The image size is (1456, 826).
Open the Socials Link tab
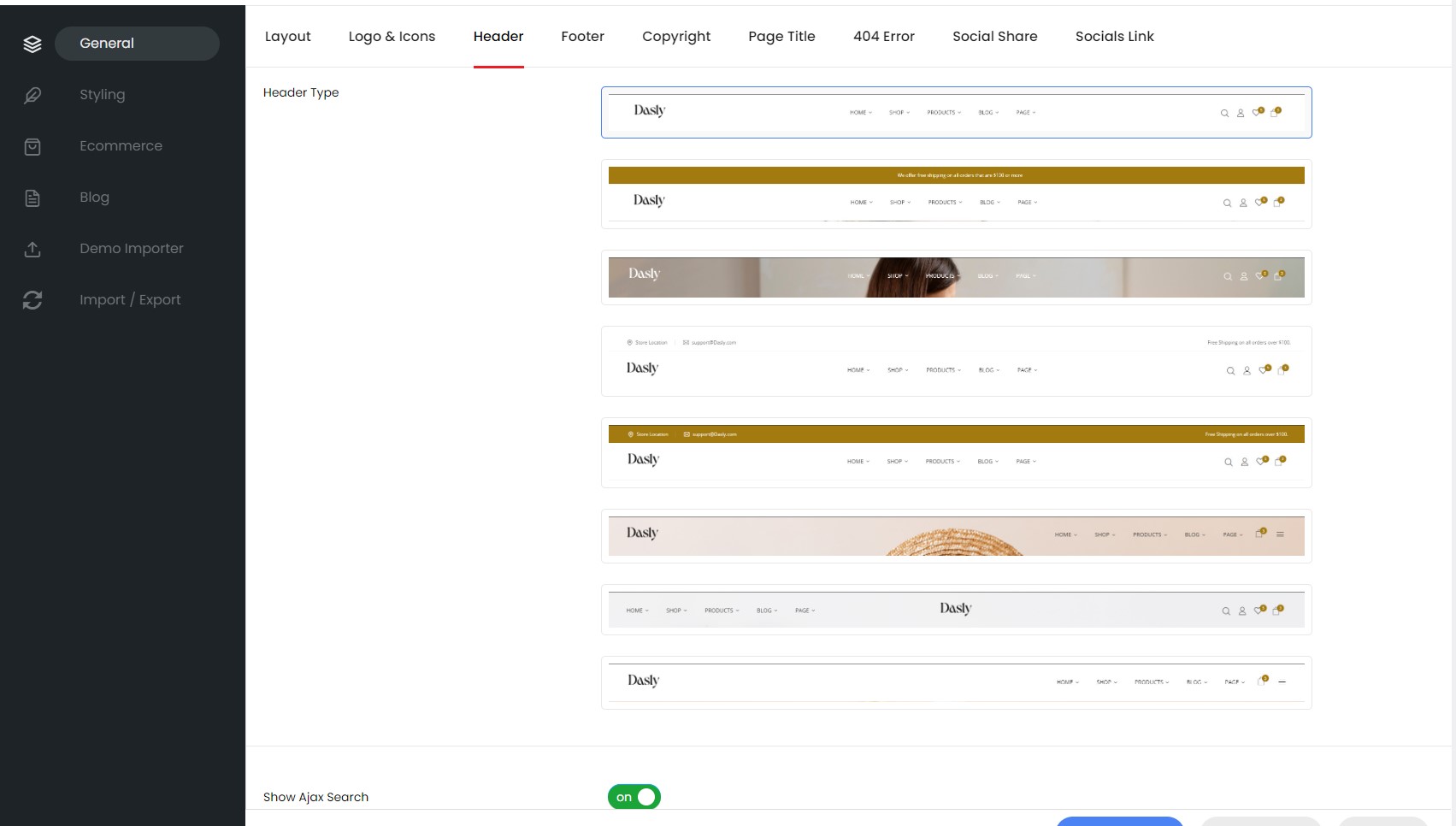click(x=1115, y=37)
